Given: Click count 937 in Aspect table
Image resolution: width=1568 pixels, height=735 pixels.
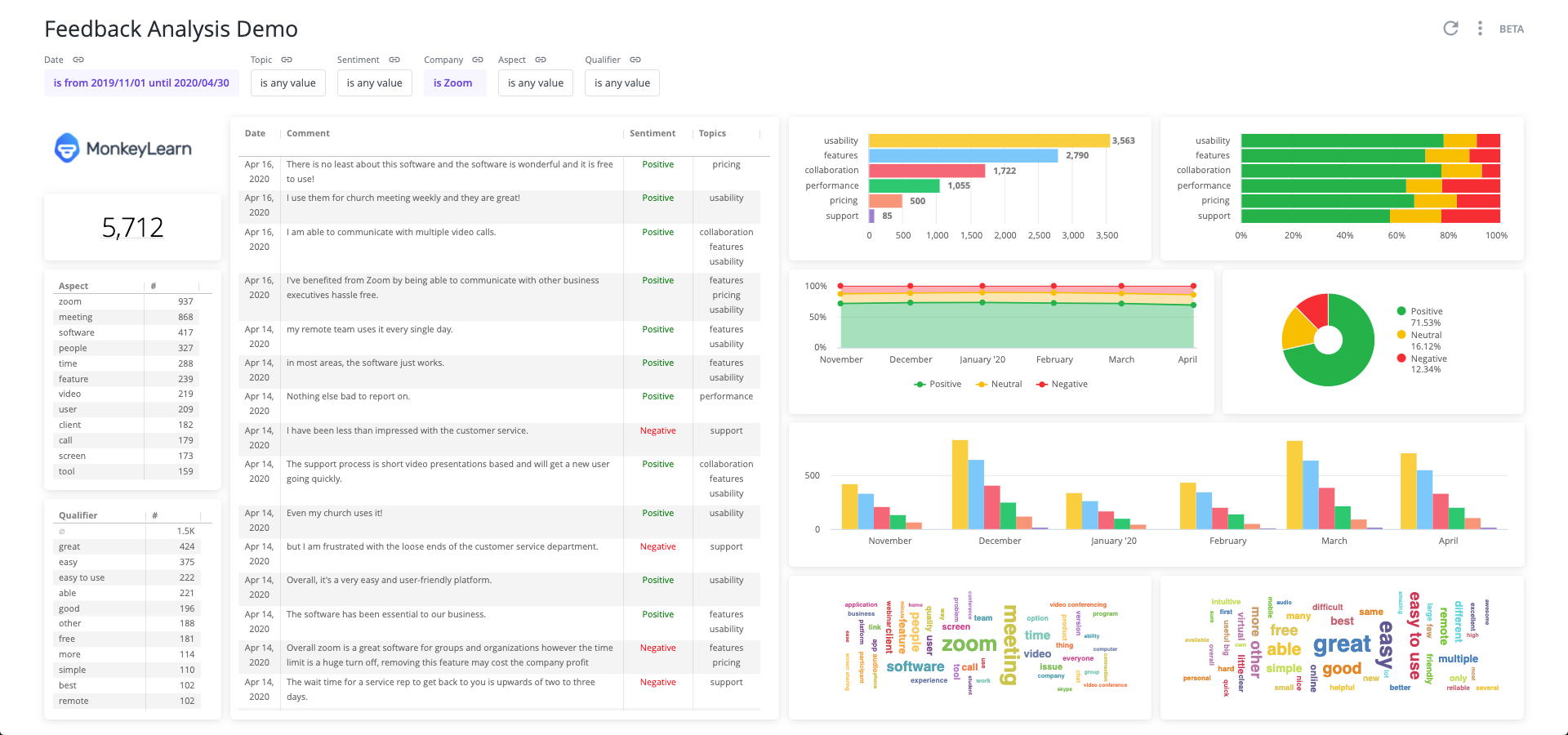Looking at the screenshot, I should coord(186,301).
